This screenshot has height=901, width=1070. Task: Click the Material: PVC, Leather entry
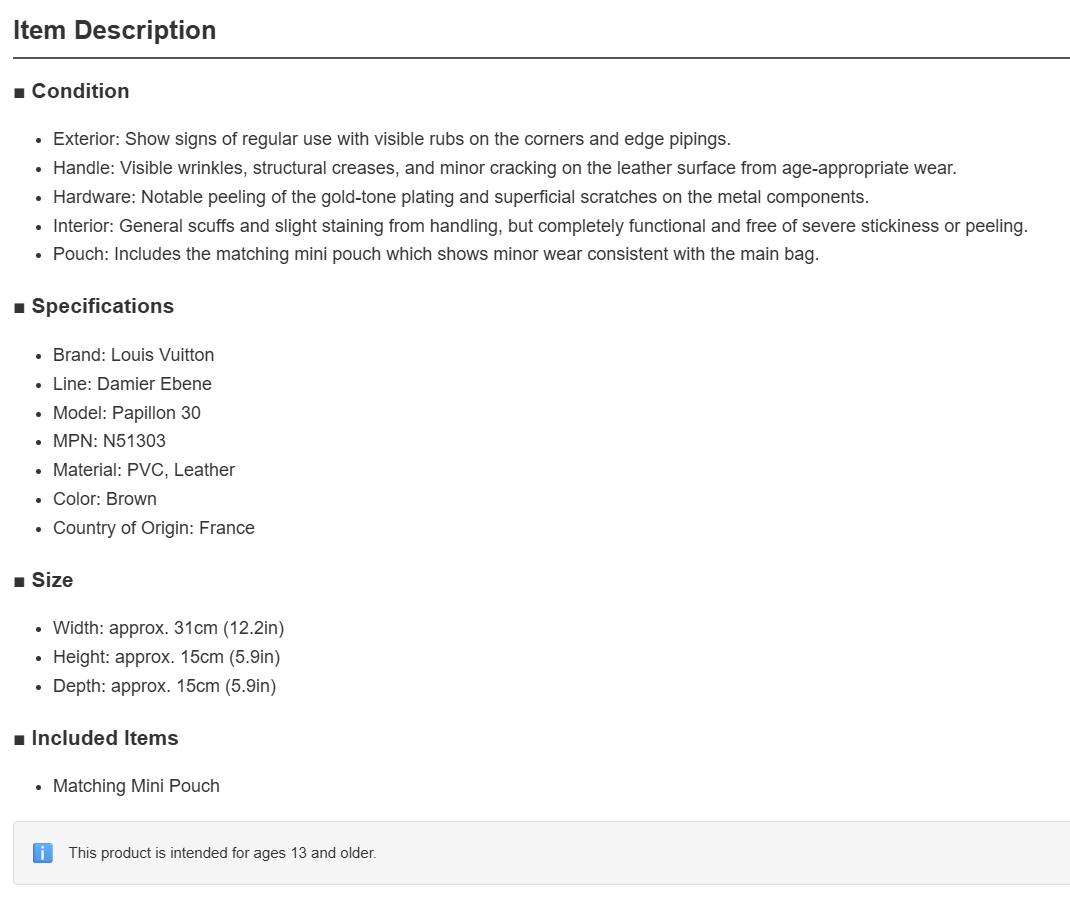144,470
